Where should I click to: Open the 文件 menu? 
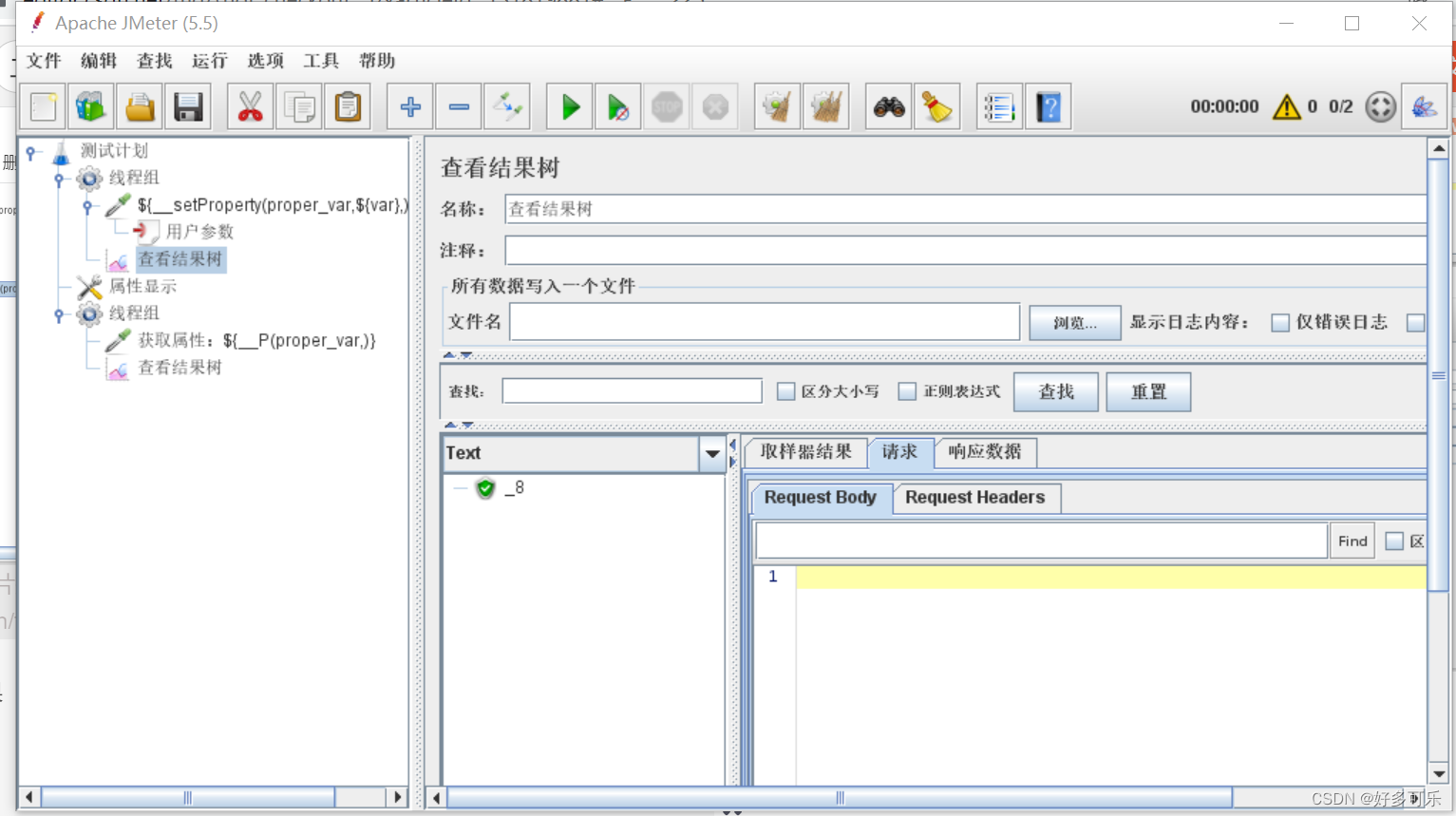coord(44,61)
